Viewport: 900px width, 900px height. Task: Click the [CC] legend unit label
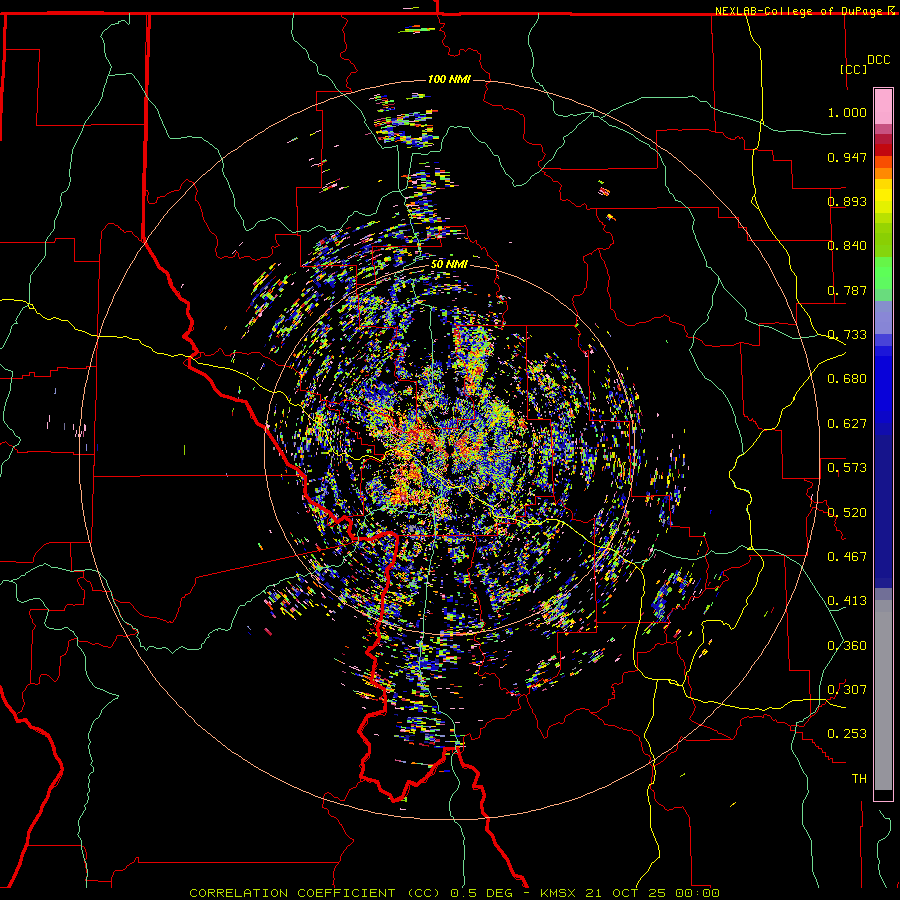coord(853,69)
